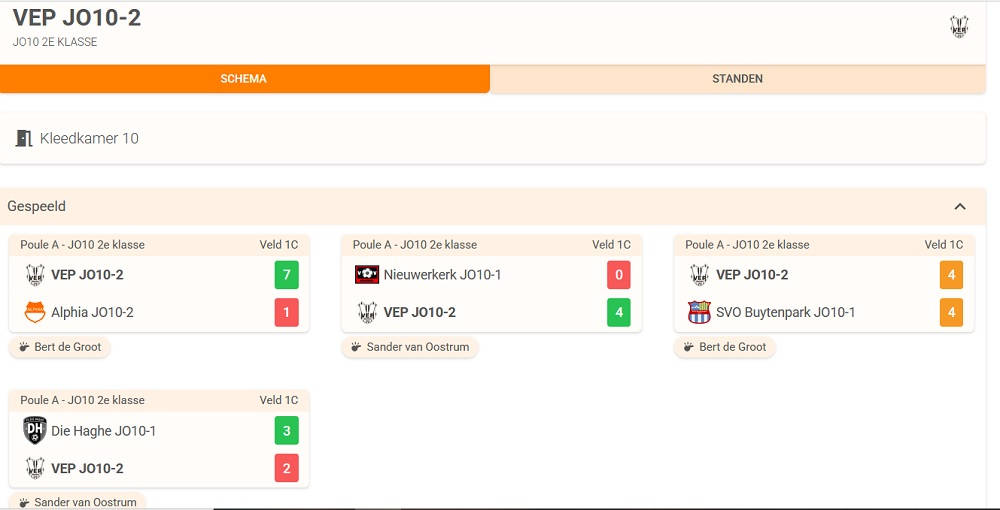The height and width of the screenshot is (510, 1000).
Task: Click the SVO Buytenpark JO10-1 team logo
Action: 699,312
